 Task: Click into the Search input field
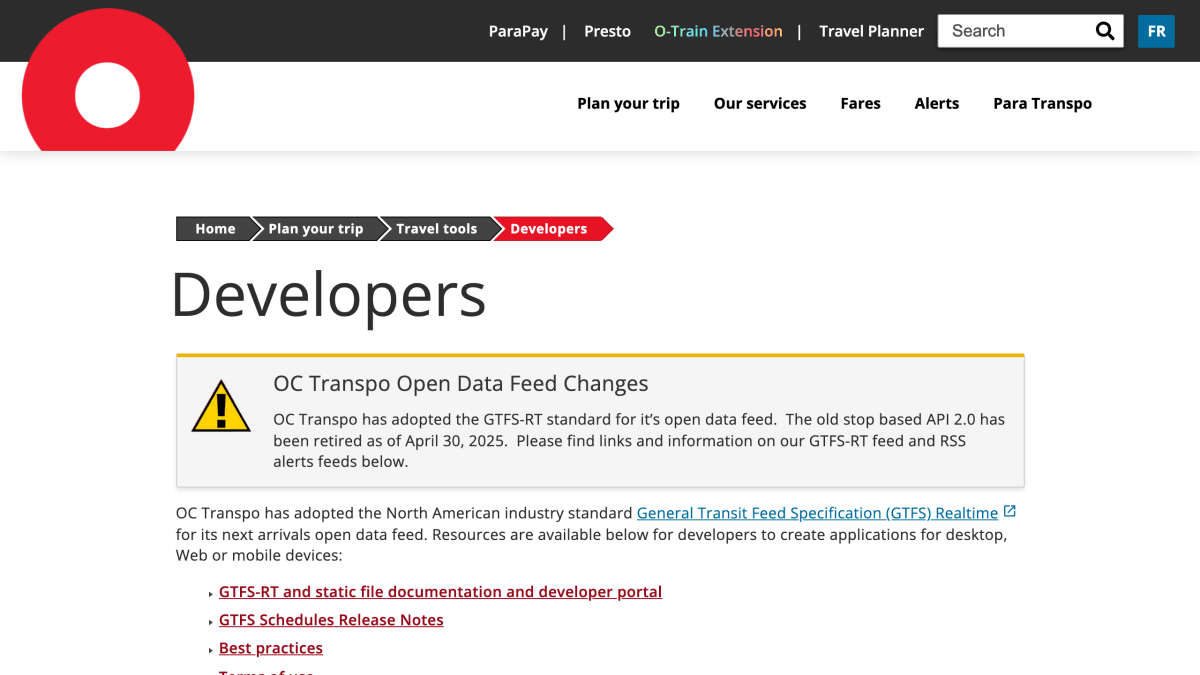(x=1015, y=31)
